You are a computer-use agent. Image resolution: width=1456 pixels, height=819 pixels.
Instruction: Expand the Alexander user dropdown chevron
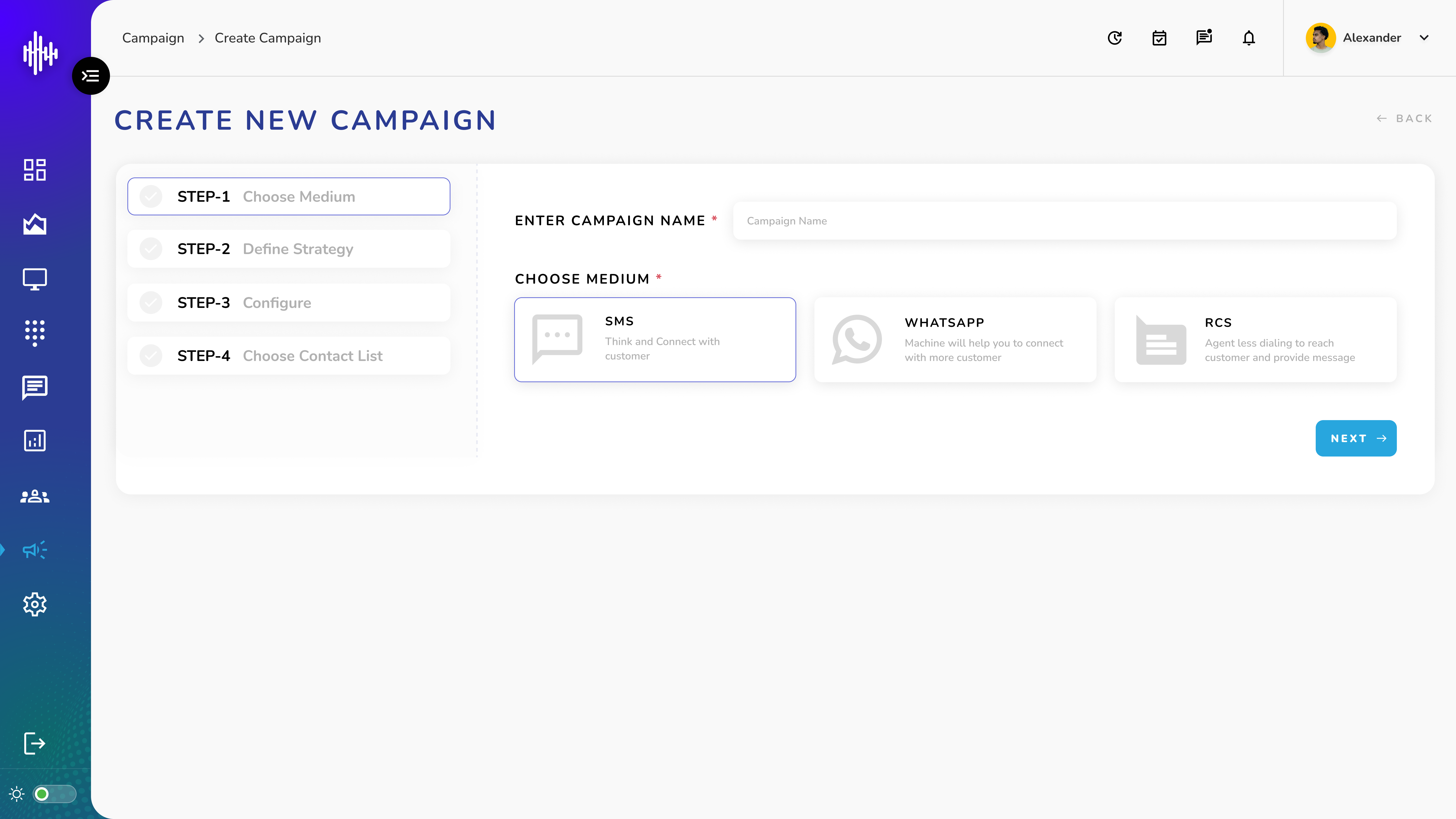pyautogui.click(x=1424, y=38)
